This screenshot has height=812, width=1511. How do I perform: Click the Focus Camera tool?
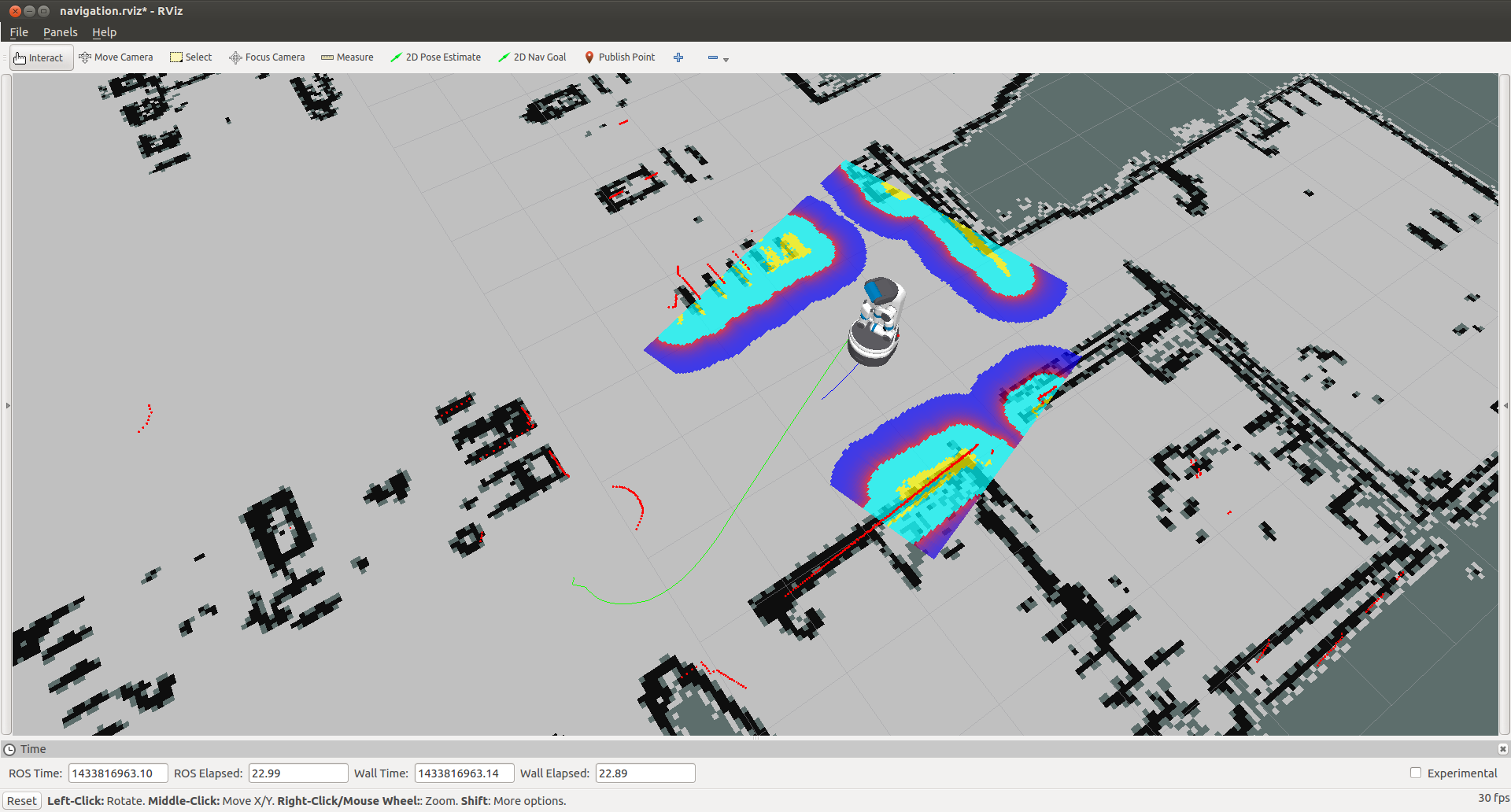[267, 57]
